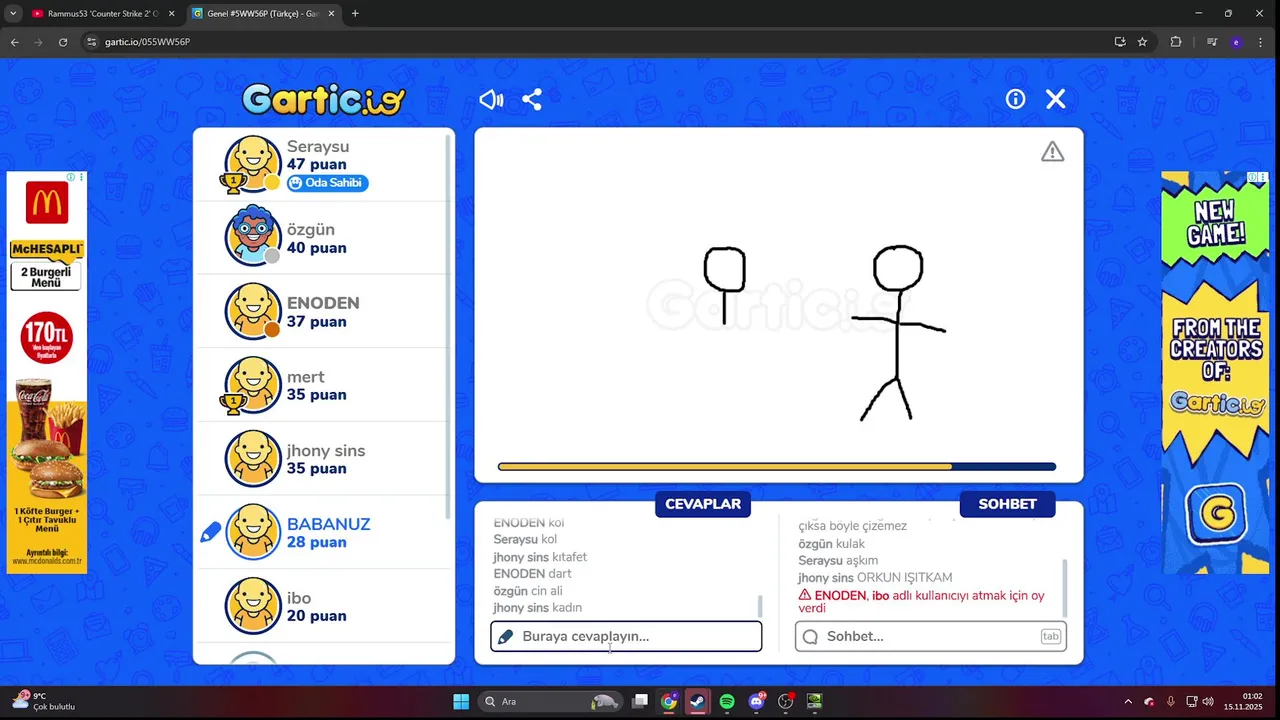Open the New Game Gartic ad banner
The image size is (1280, 720).
1214,372
